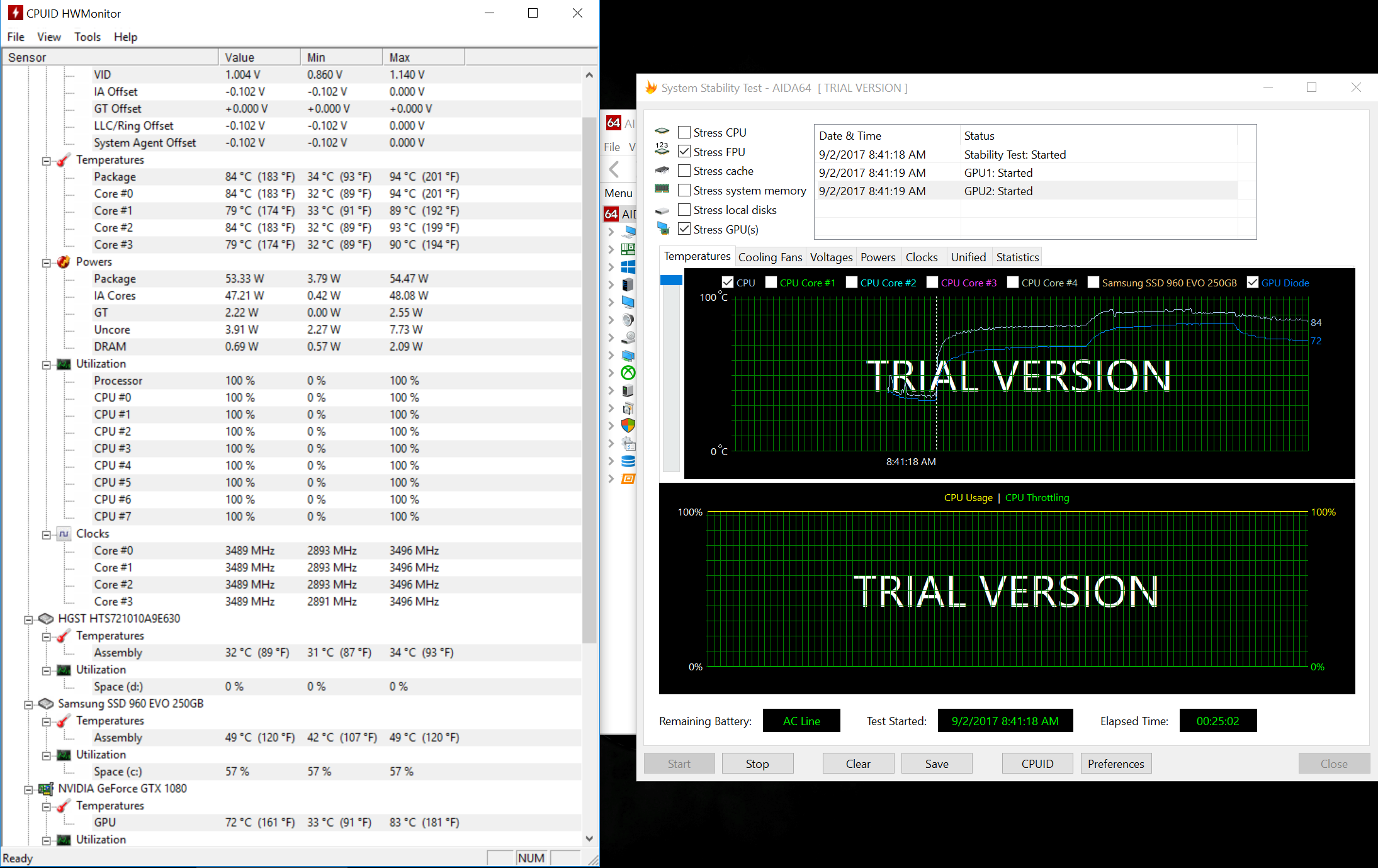Uncheck the Stress GPU(s) checkbox

click(x=684, y=229)
